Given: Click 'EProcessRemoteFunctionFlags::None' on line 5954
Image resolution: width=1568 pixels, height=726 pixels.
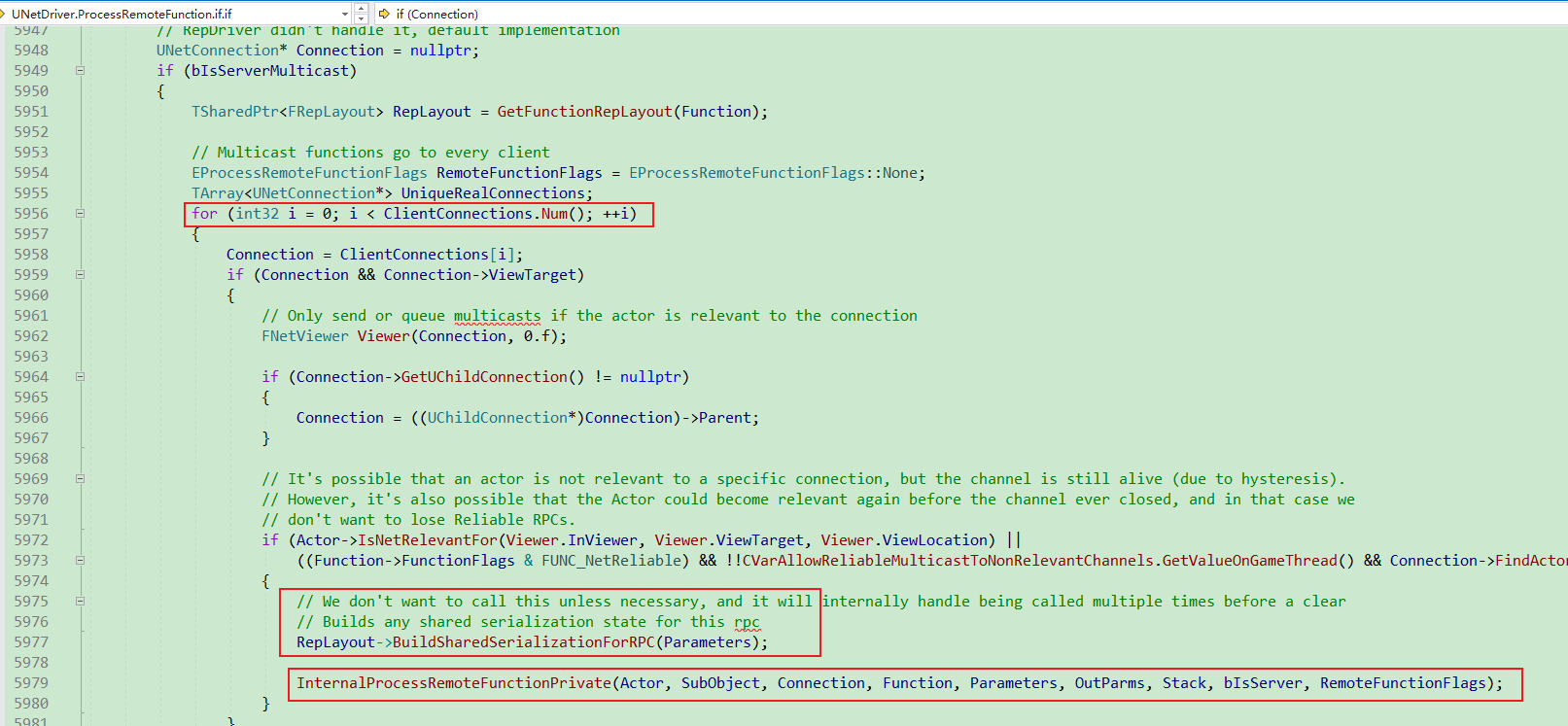Looking at the screenshot, I should (773, 173).
